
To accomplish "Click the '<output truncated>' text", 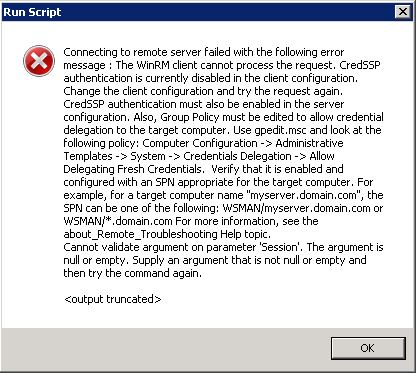I will tap(113, 299).
